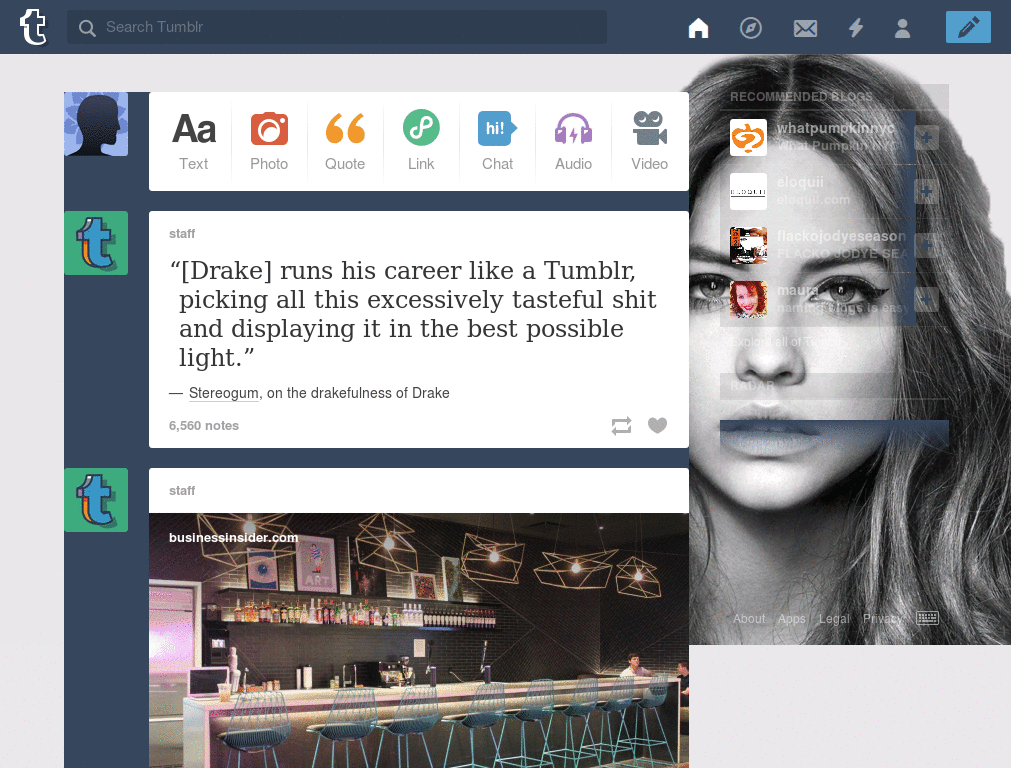
Task: Open the Apps footer link
Action: click(792, 618)
